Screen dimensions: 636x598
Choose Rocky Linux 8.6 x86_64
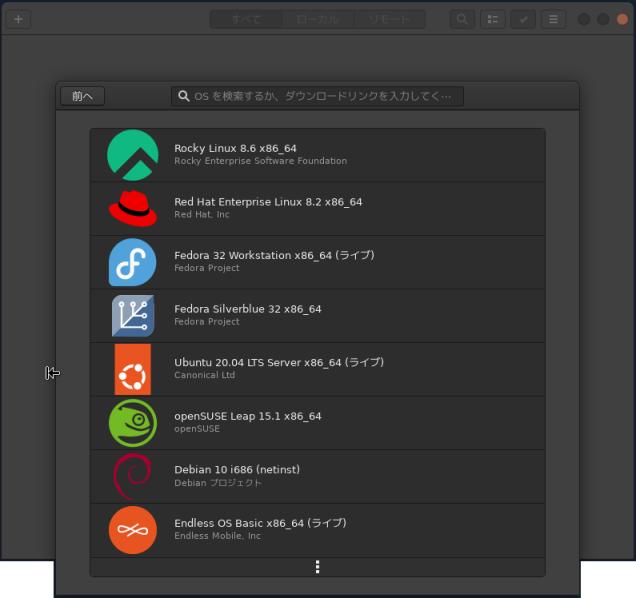click(318, 155)
